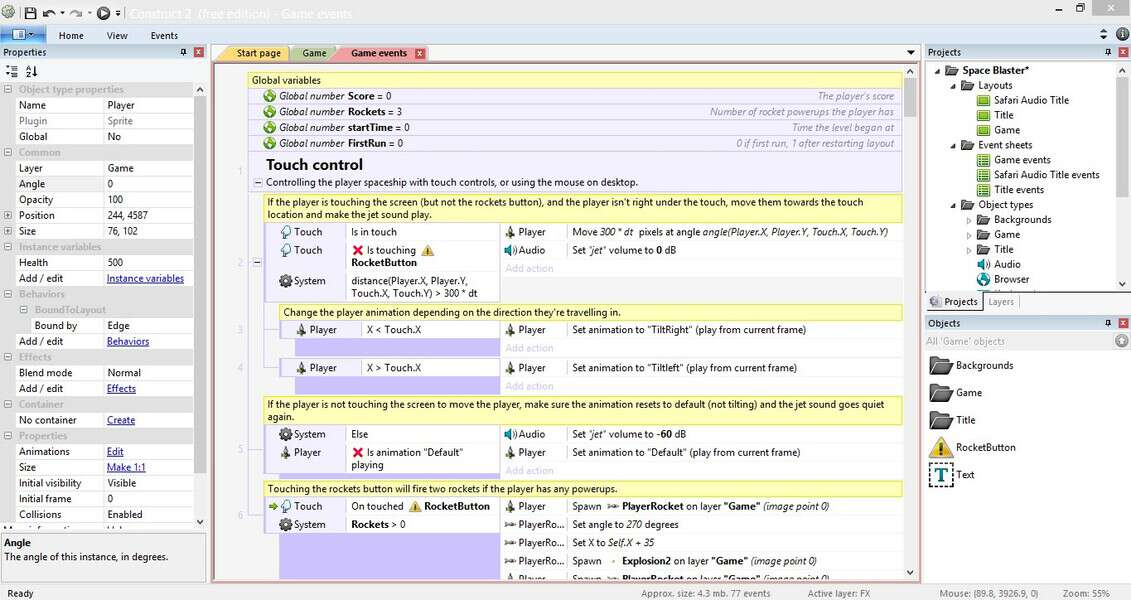Image resolution: width=1131 pixels, height=600 pixels.
Task: Open the Backgrounds folder in Objects panel
Action: pyautogui.click(x=984, y=366)
